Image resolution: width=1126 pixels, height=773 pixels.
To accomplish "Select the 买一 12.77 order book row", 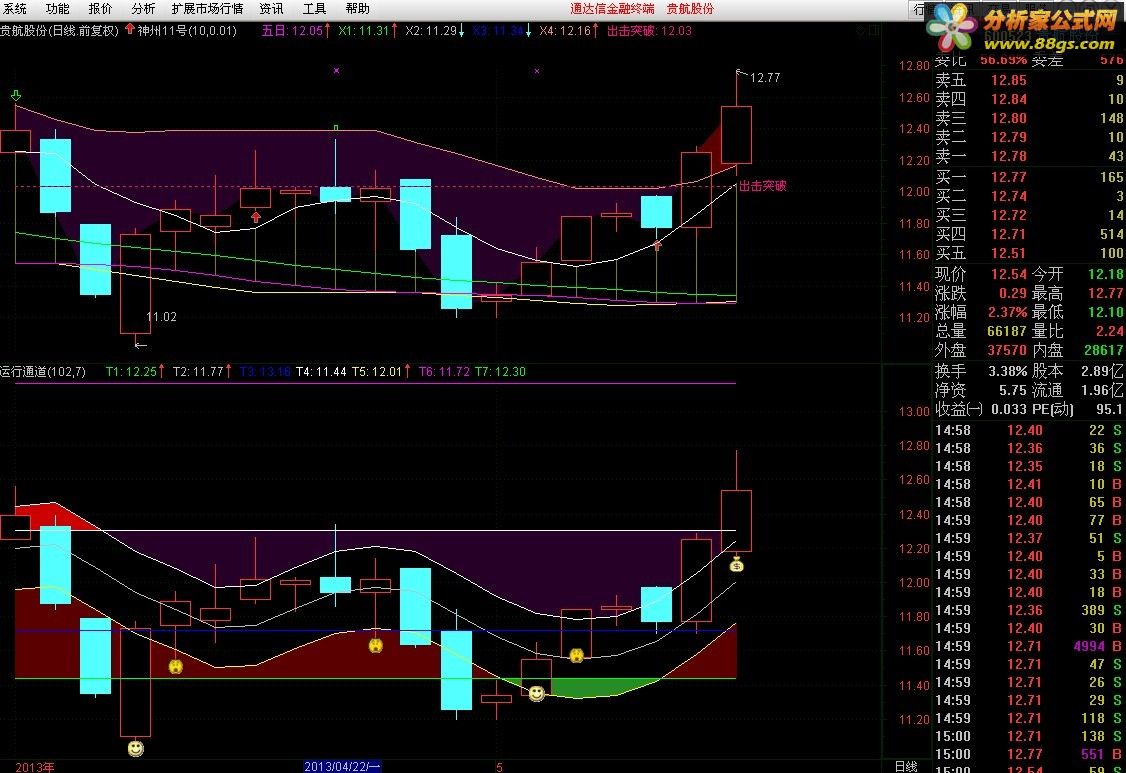I will pyautogui.click(x=1029, y=177).
